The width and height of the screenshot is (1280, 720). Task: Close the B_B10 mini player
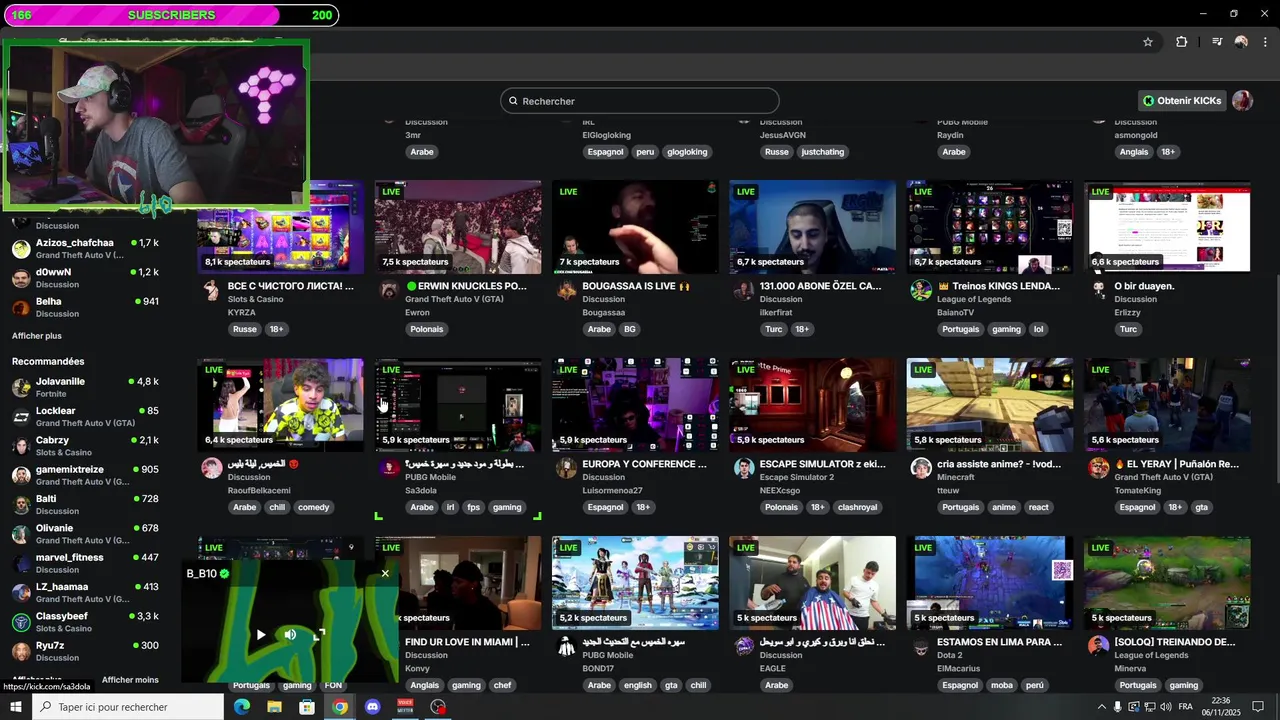pos(385,573)
